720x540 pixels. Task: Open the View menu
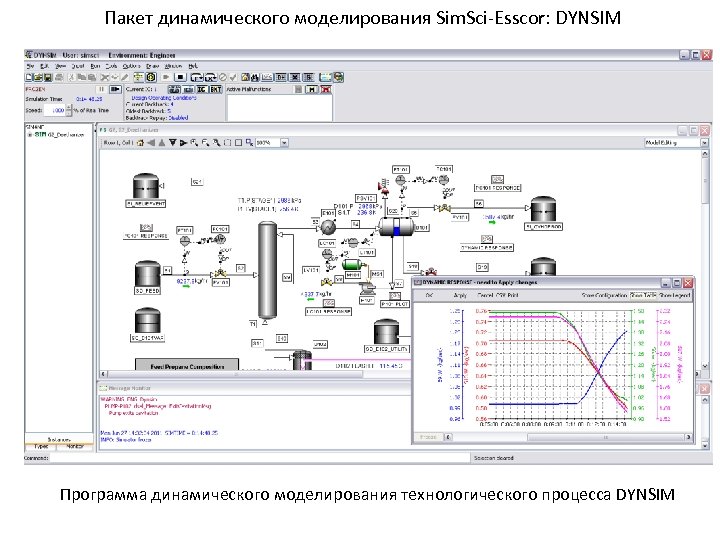click(x=61, y=66)
